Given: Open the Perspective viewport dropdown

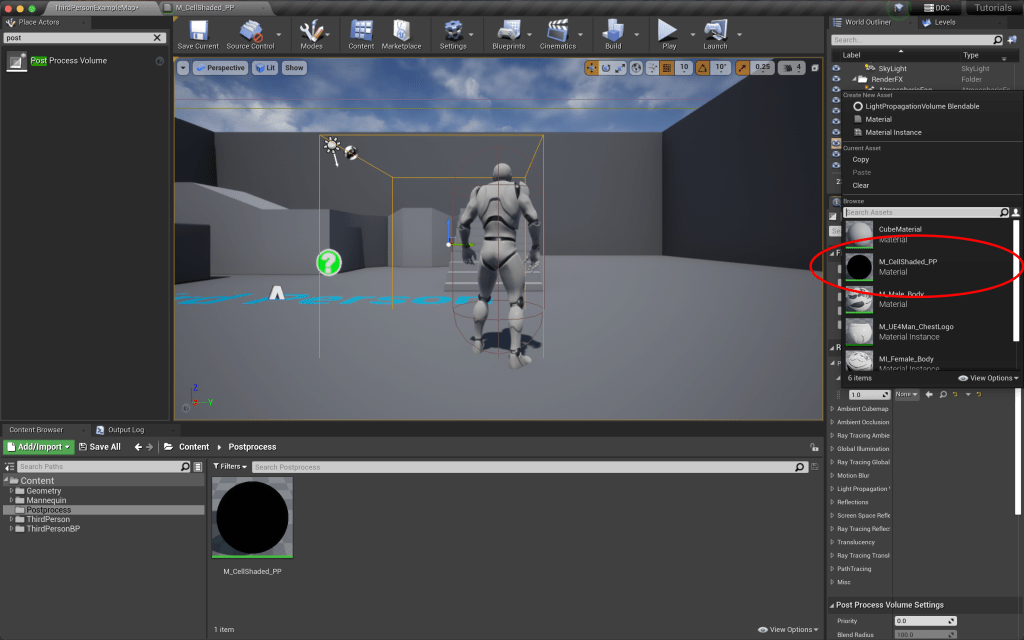Looking at the screenshot, I should tap(220, 68).
